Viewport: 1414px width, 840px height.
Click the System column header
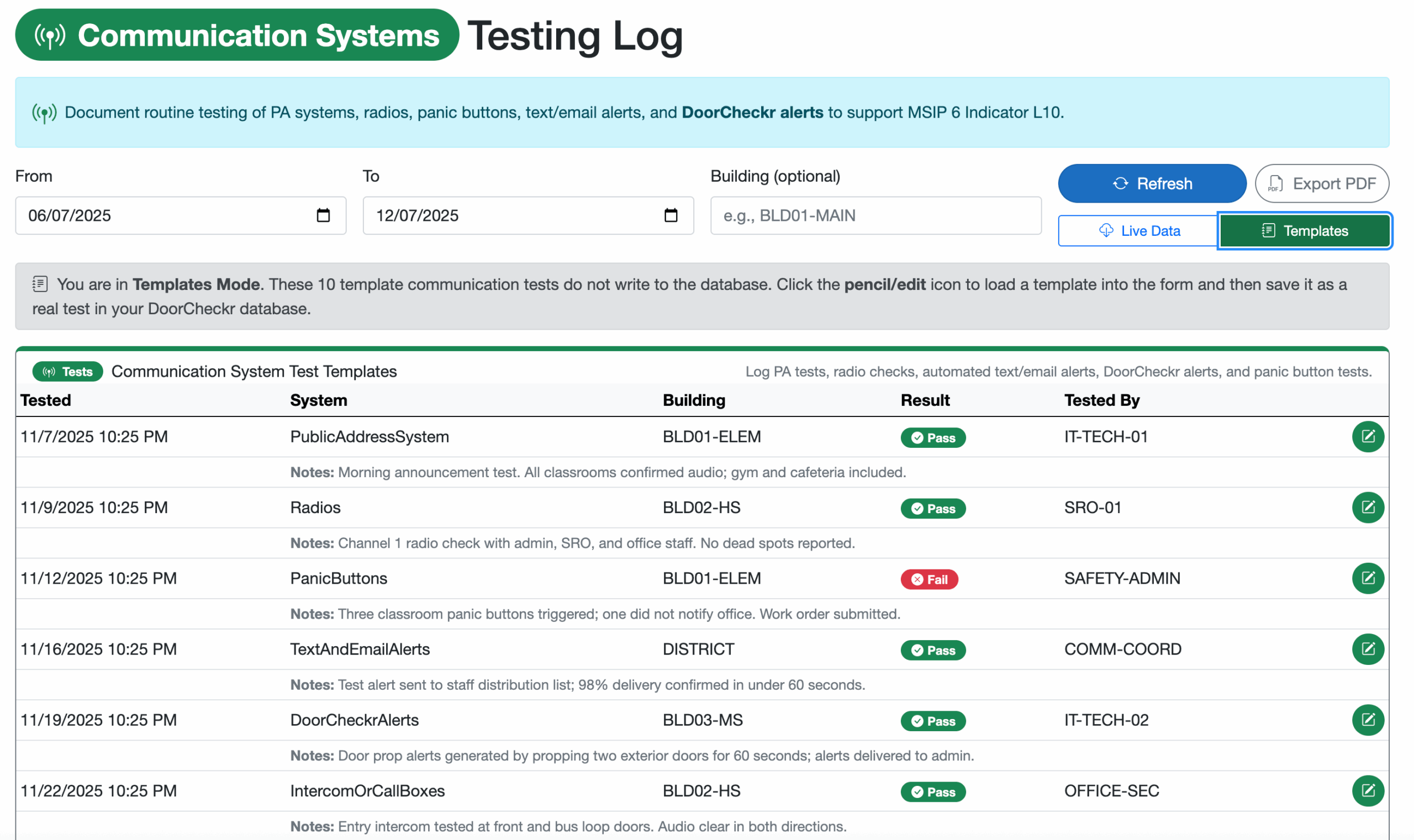tap(319, 400)
